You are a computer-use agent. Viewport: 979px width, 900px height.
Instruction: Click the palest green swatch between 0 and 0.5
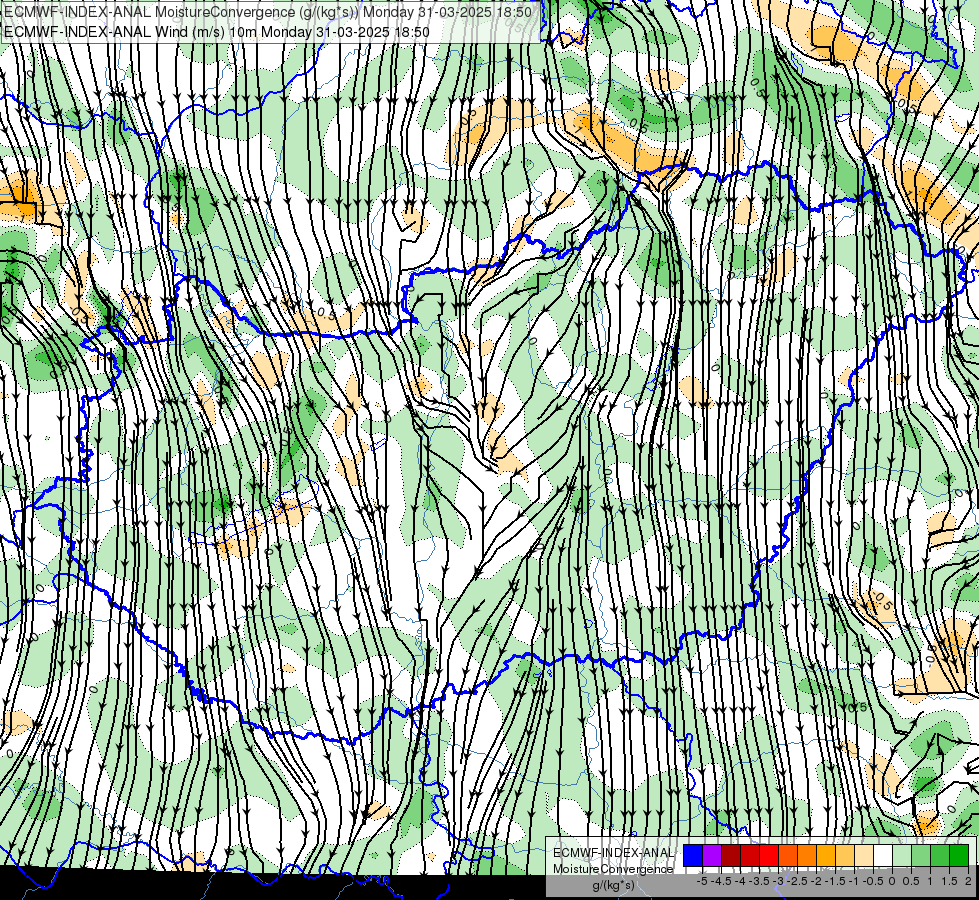[x=902, y=856]
